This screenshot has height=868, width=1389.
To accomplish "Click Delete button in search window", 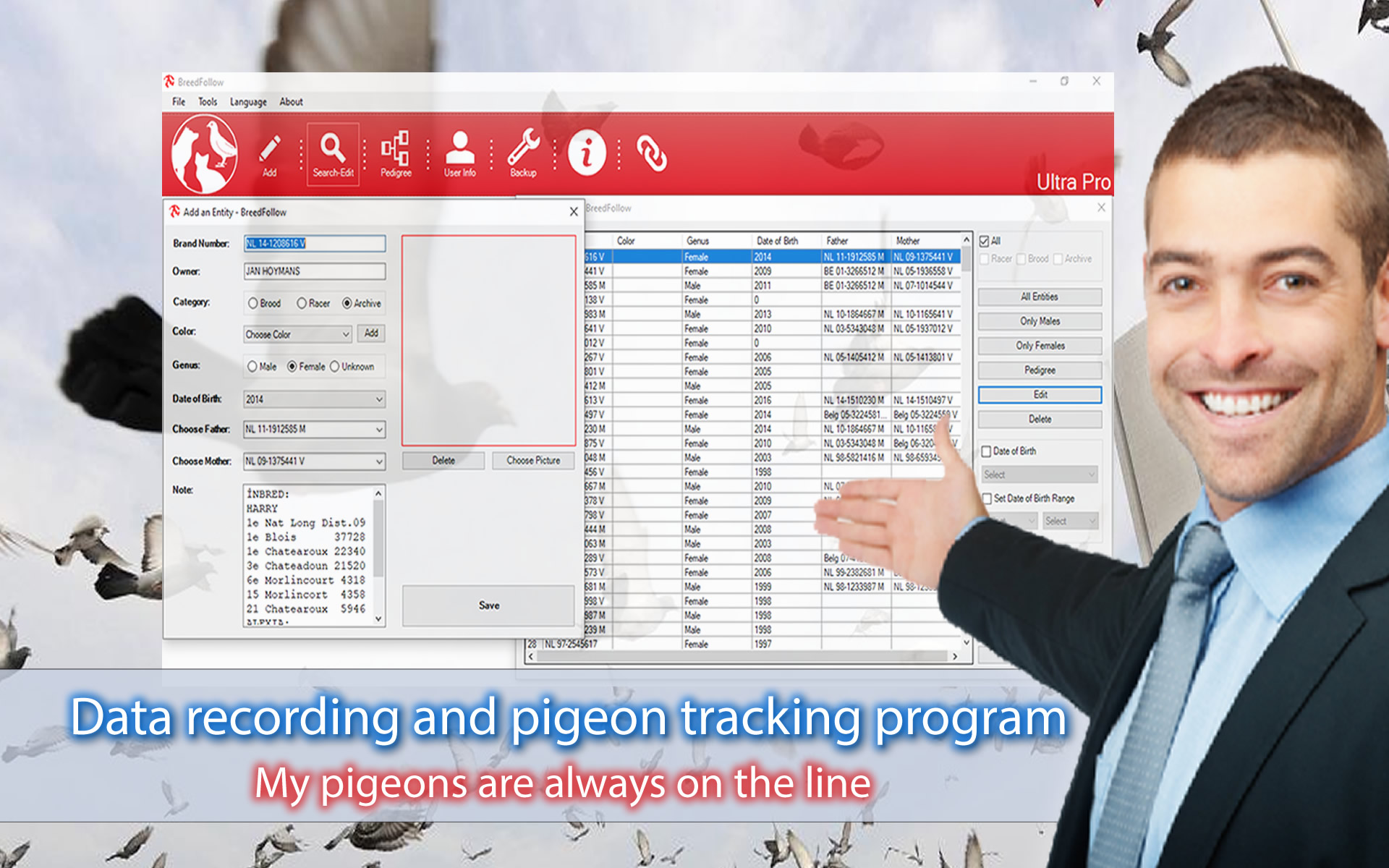I will 1040,420.
